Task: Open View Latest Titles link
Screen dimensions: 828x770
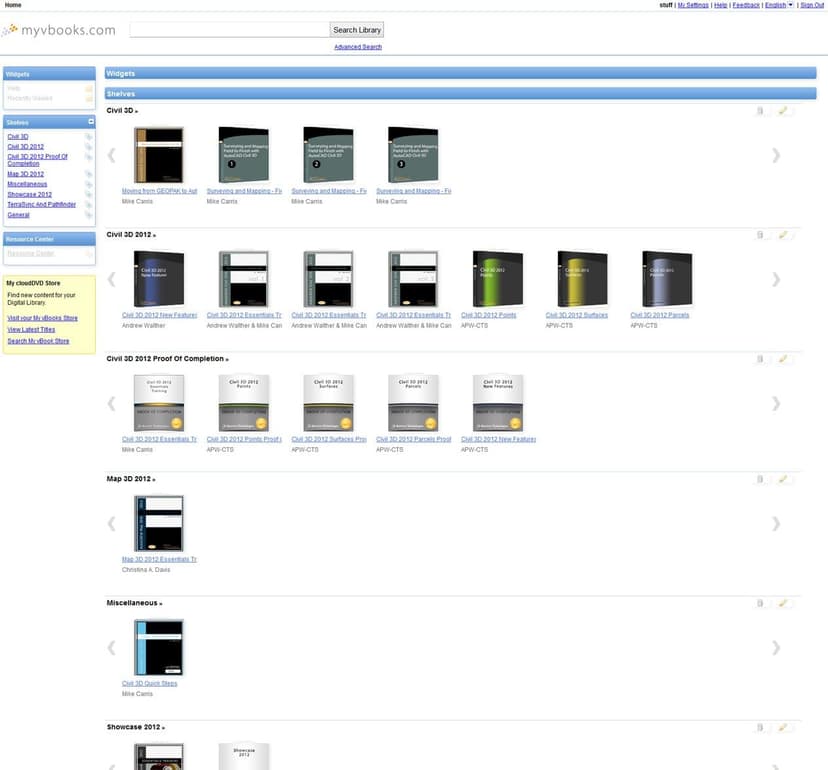Action: [x=31, y=330]
